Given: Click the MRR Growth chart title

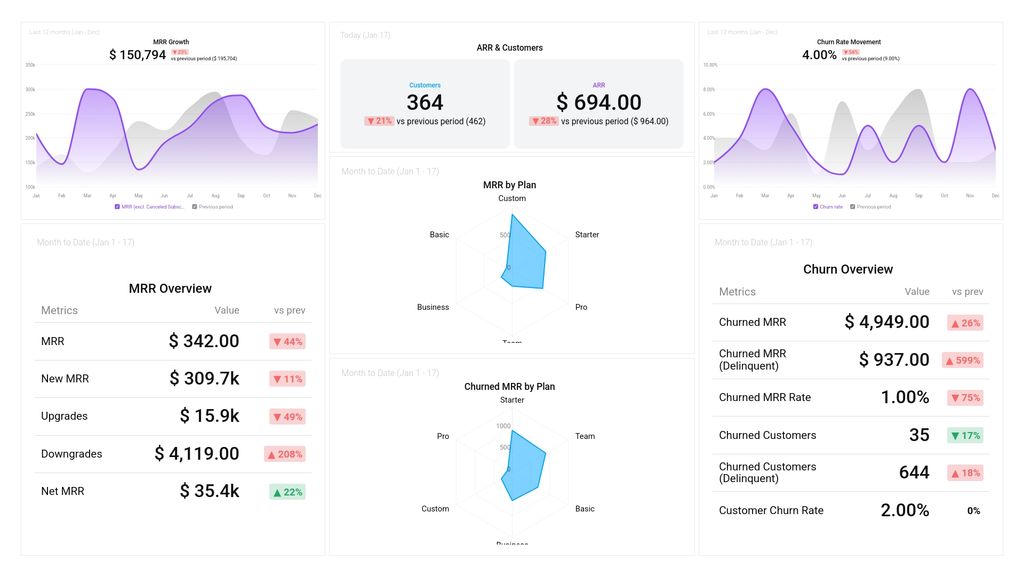Looking at the screenshot, I should click(x=171, y=42).
